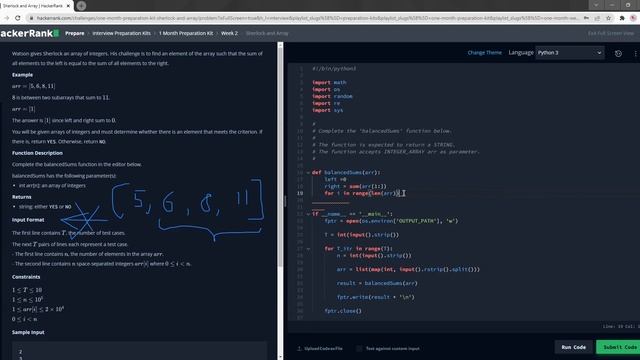Click the 'Returns' heading

point(22,197)
